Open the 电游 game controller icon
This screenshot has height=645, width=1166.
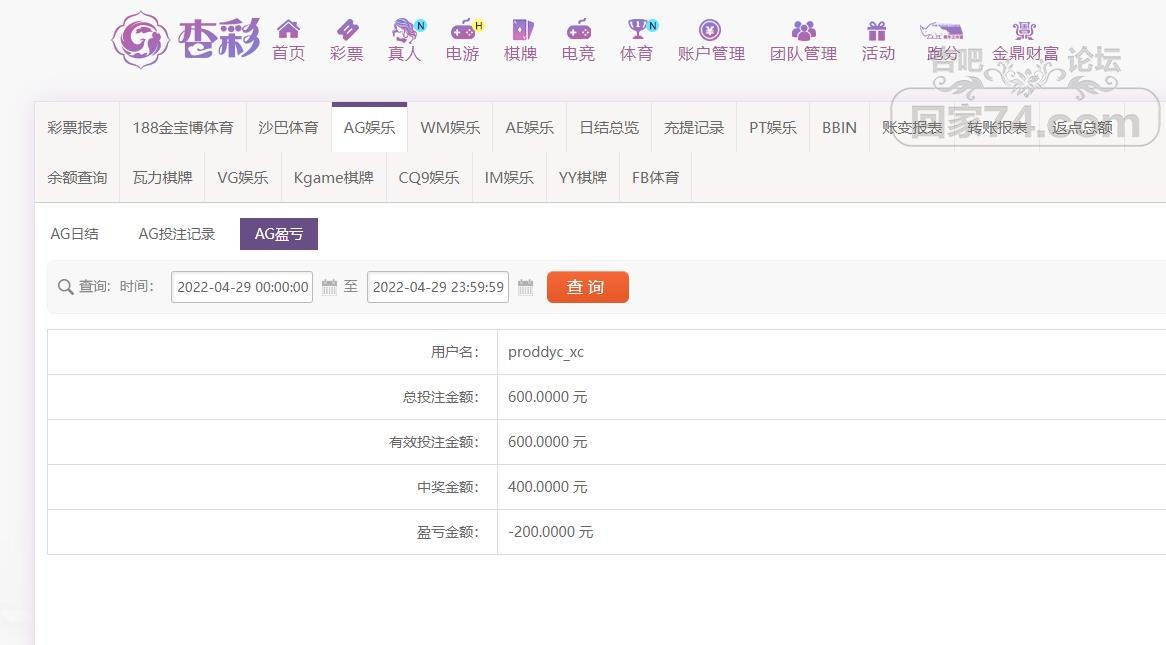[x=462, y=30]
